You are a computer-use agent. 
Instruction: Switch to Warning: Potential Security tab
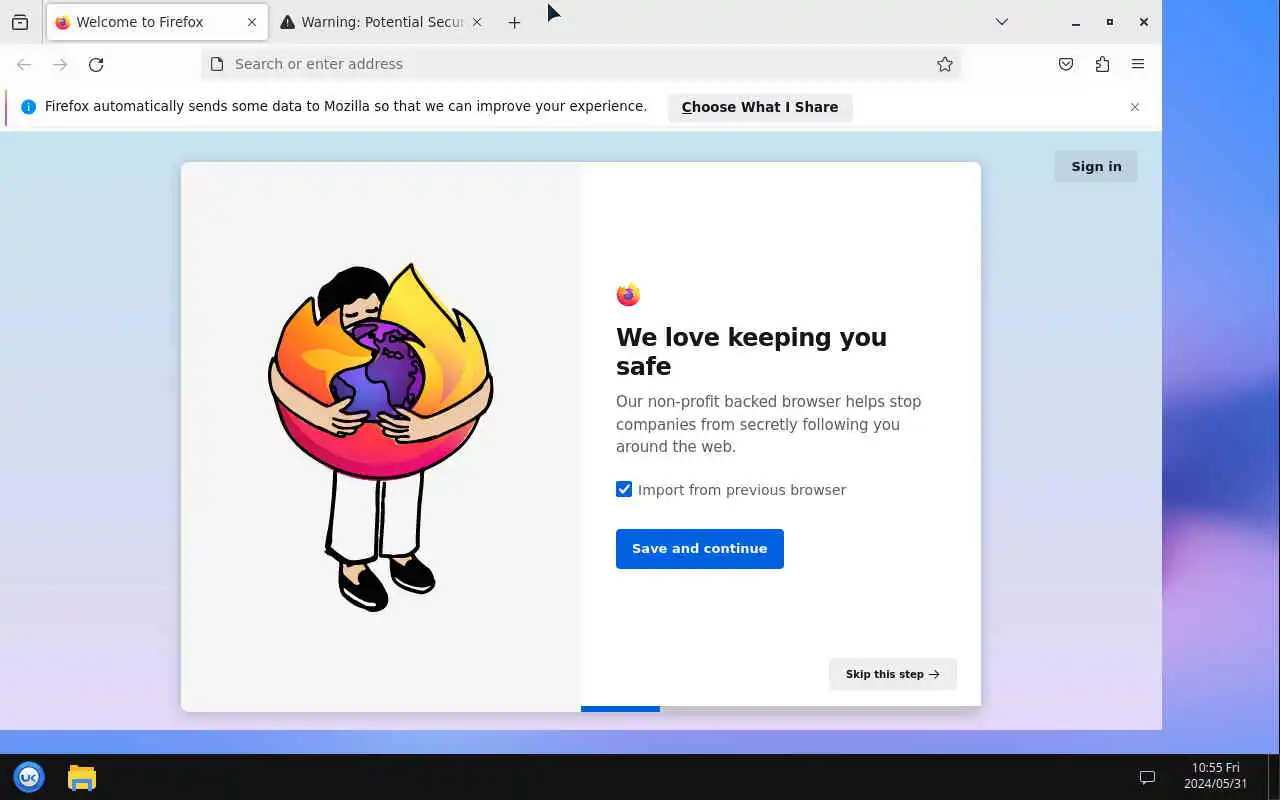(382, 22)
